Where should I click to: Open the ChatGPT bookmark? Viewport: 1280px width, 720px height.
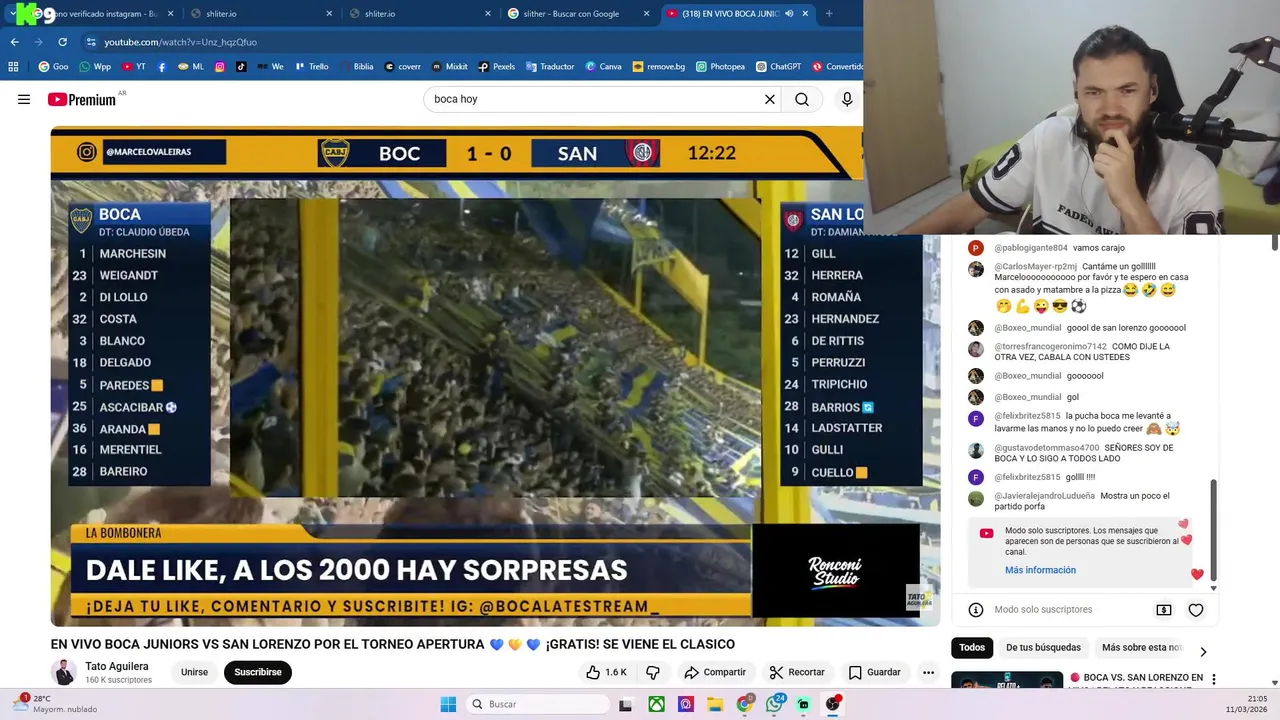(779, 67)
